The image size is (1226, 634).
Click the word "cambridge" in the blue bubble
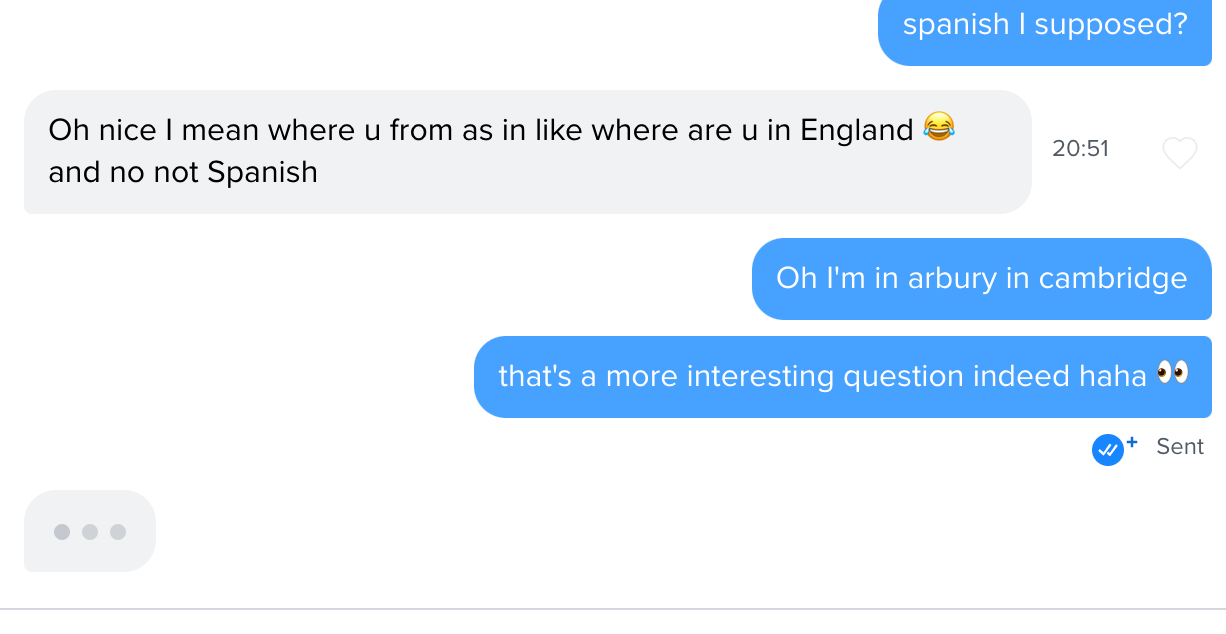coord(1113,278)
